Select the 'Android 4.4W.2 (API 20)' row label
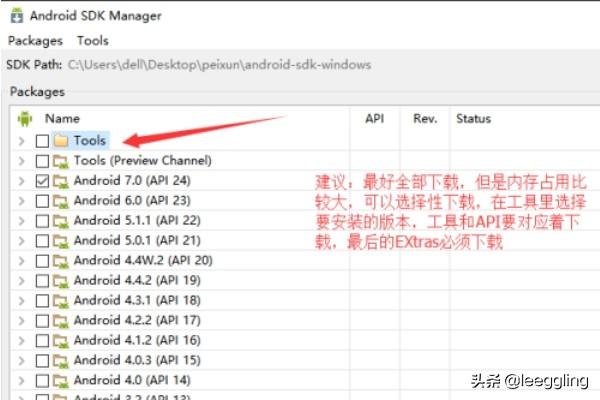Viewport: 600px width, 400px height. pos(143,261)
